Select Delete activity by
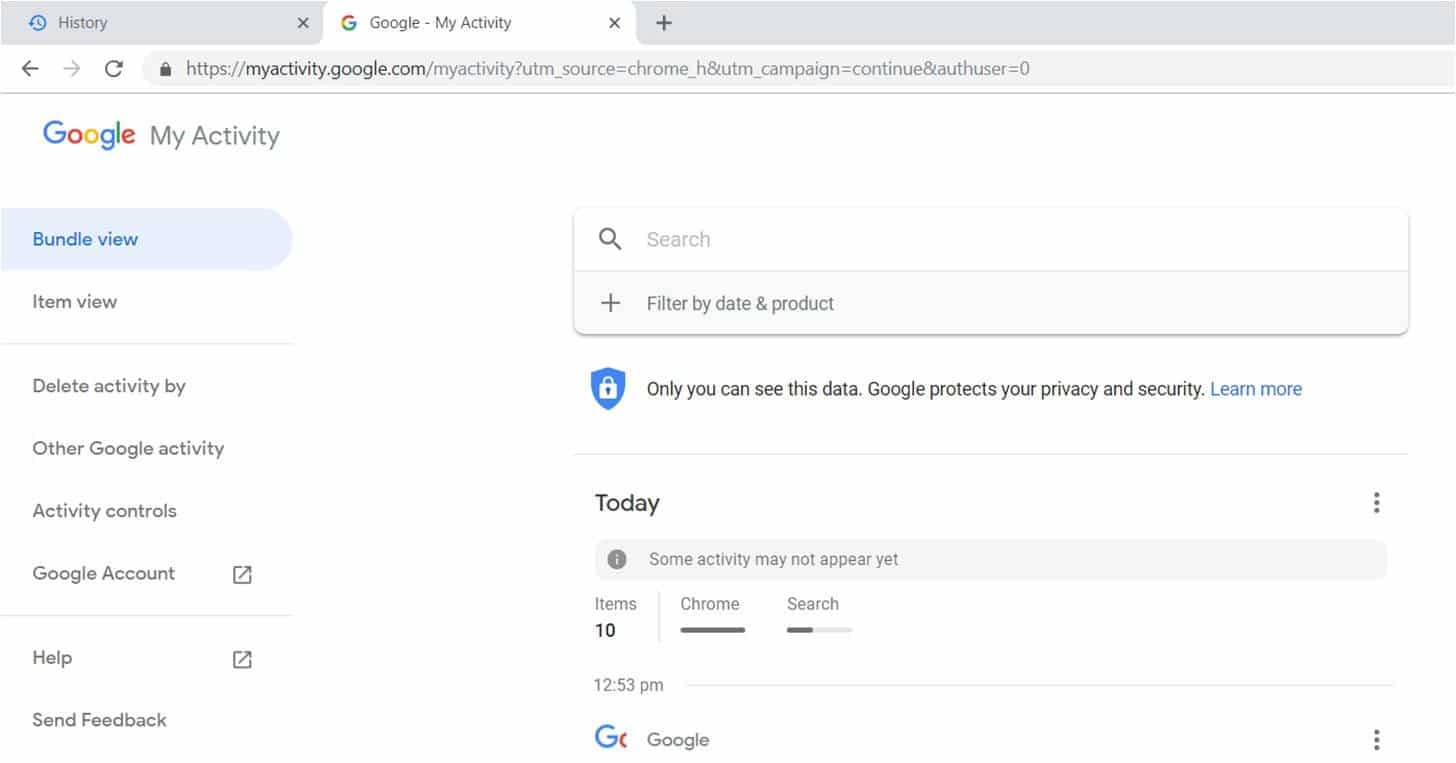 point(110,386)
